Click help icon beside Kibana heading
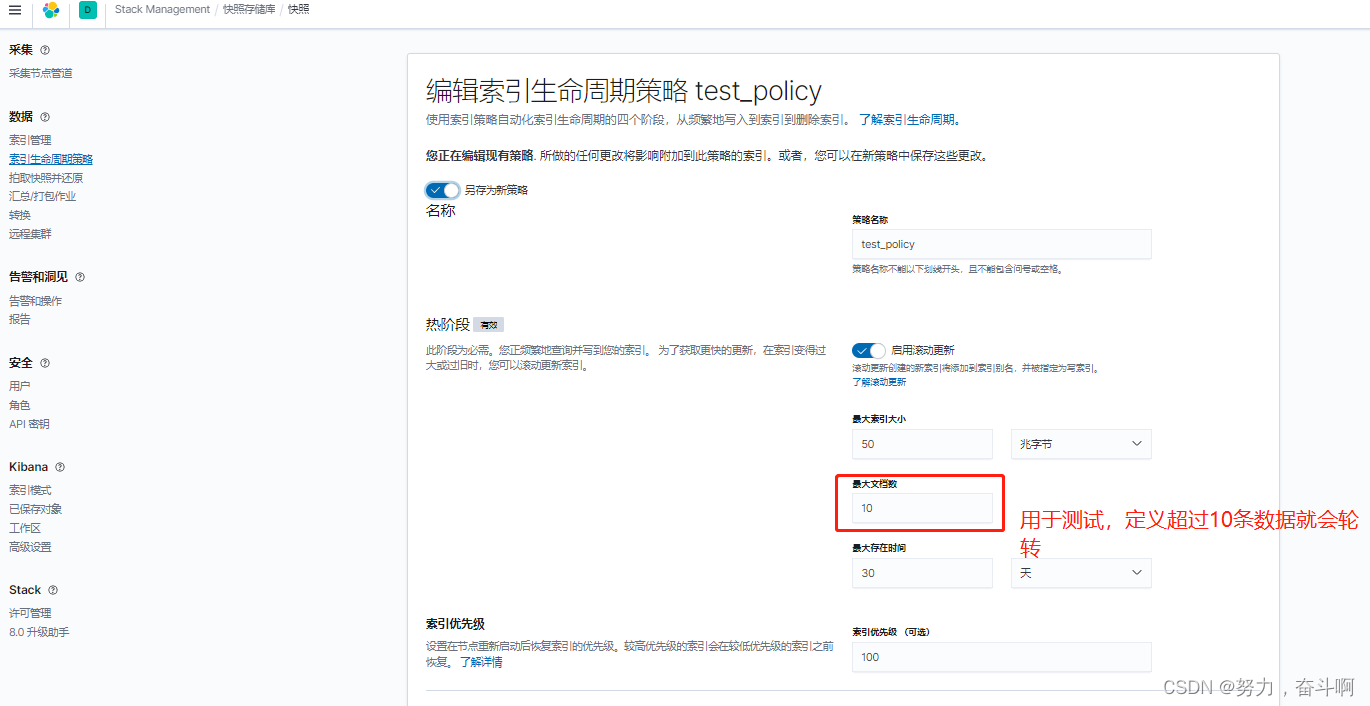 point(60,467)
